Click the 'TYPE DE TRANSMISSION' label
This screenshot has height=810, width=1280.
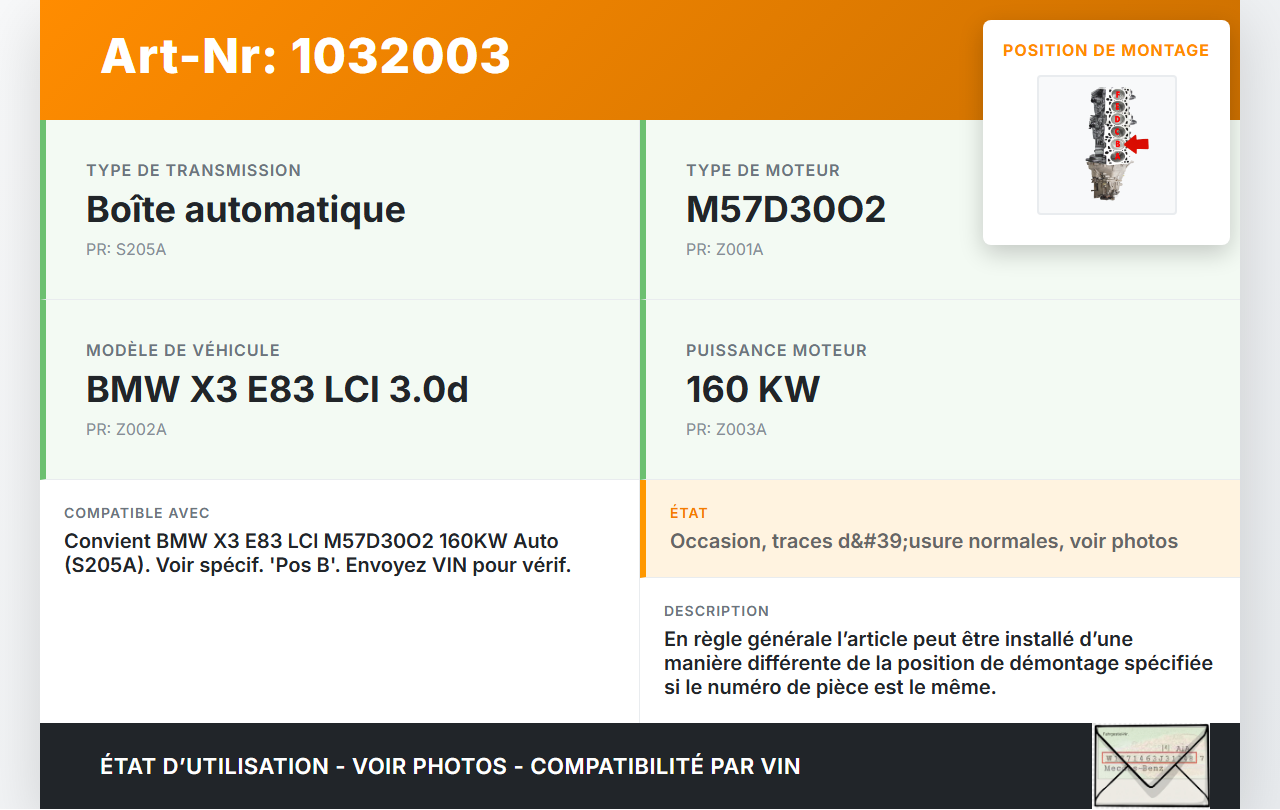tap(194, 171)
